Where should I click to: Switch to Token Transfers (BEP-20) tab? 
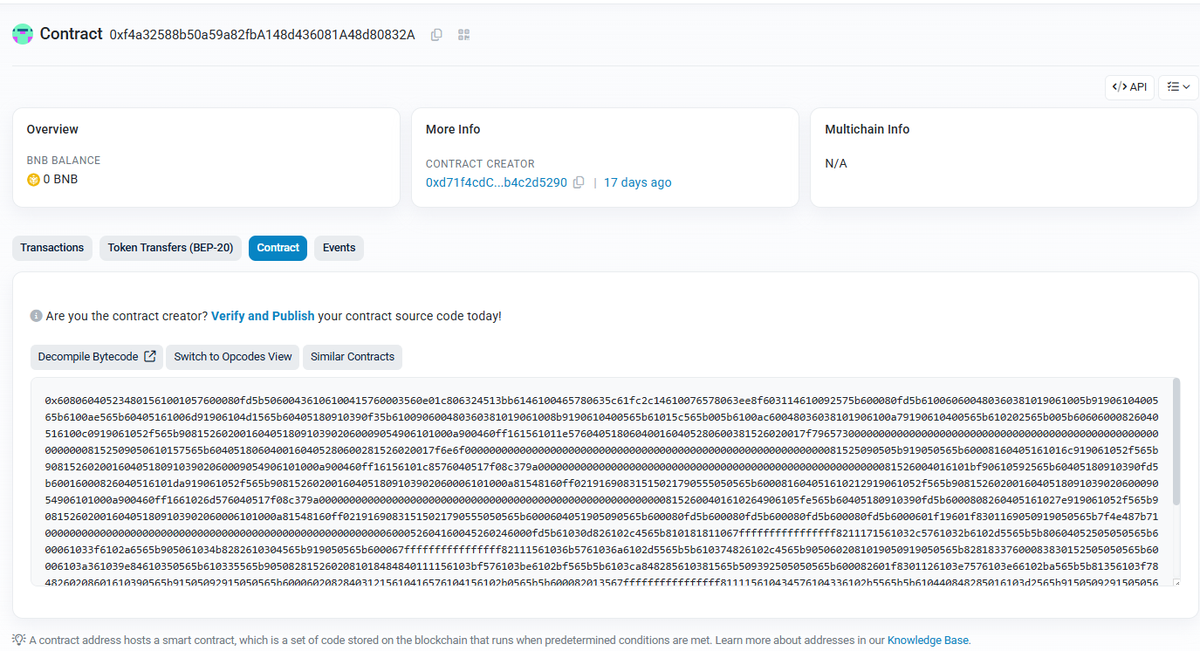(171, 248)
